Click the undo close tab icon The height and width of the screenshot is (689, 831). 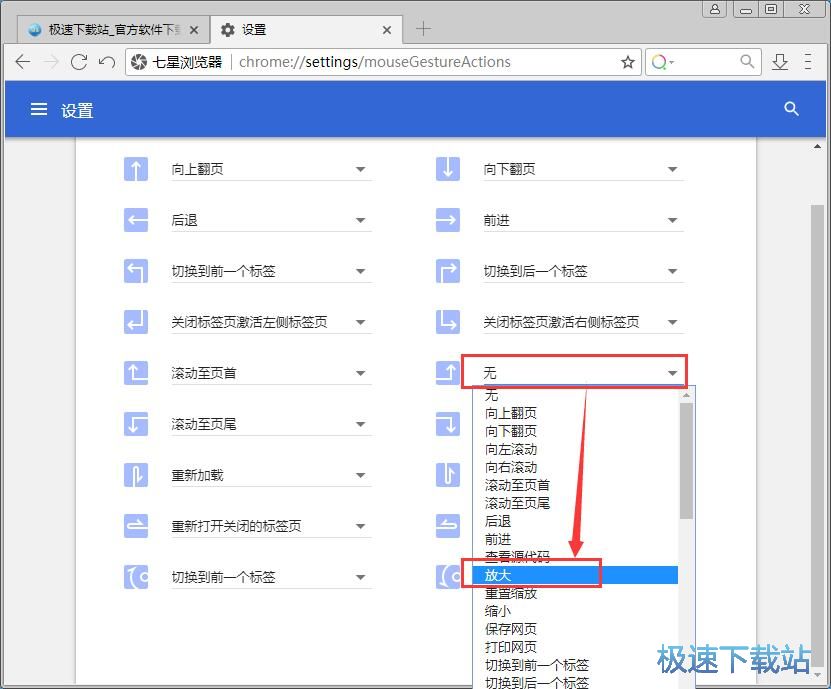coord(107,62)
